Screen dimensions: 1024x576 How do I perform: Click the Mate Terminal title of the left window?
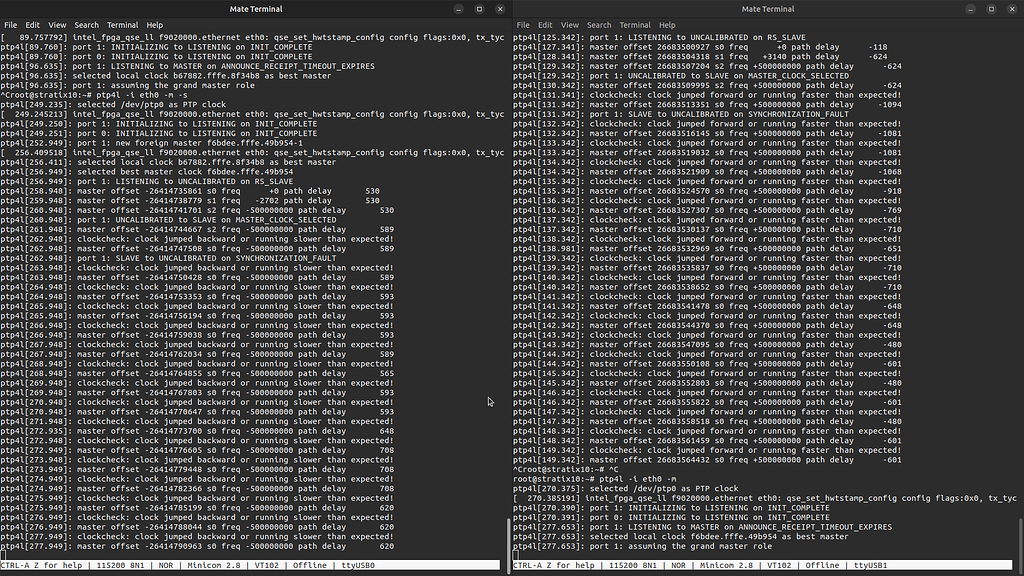[x=257, y=8]
